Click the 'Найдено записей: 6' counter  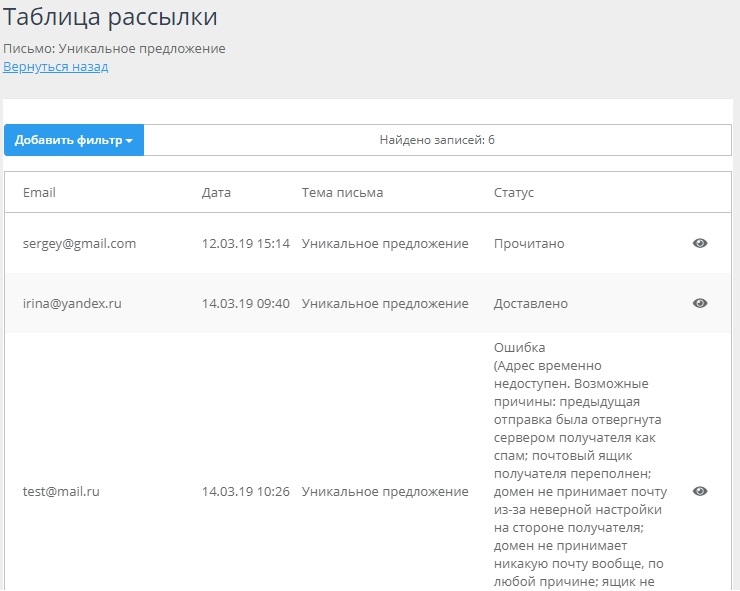[437, 140]
